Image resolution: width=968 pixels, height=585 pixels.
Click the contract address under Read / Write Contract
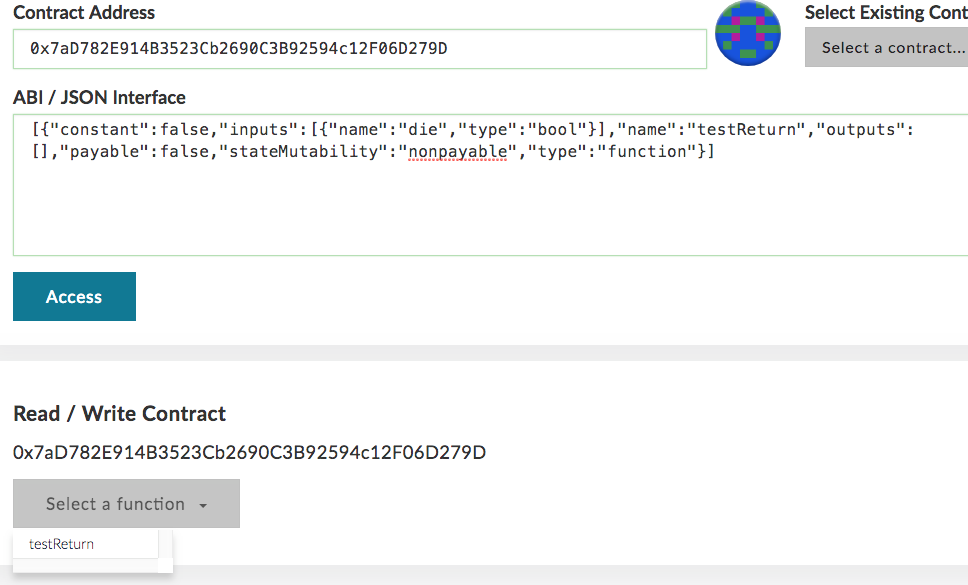[x=248, y=452]
